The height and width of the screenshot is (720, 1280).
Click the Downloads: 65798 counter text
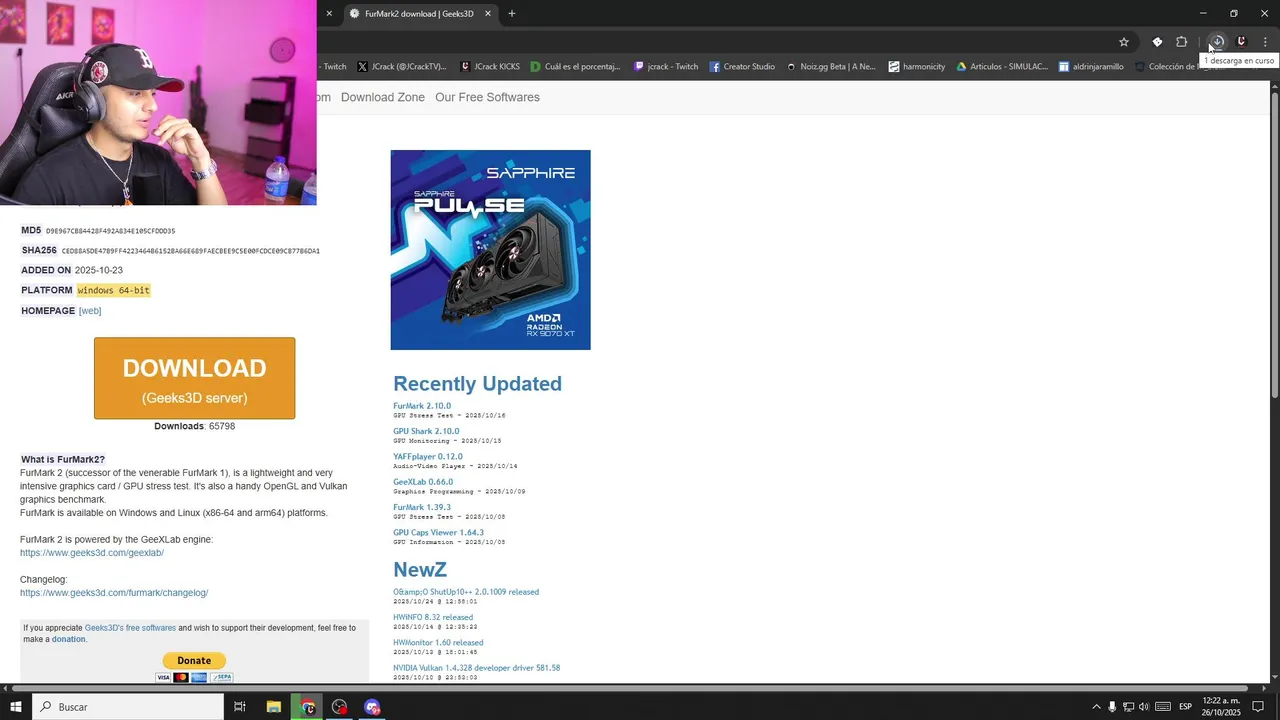pos(194,426)
